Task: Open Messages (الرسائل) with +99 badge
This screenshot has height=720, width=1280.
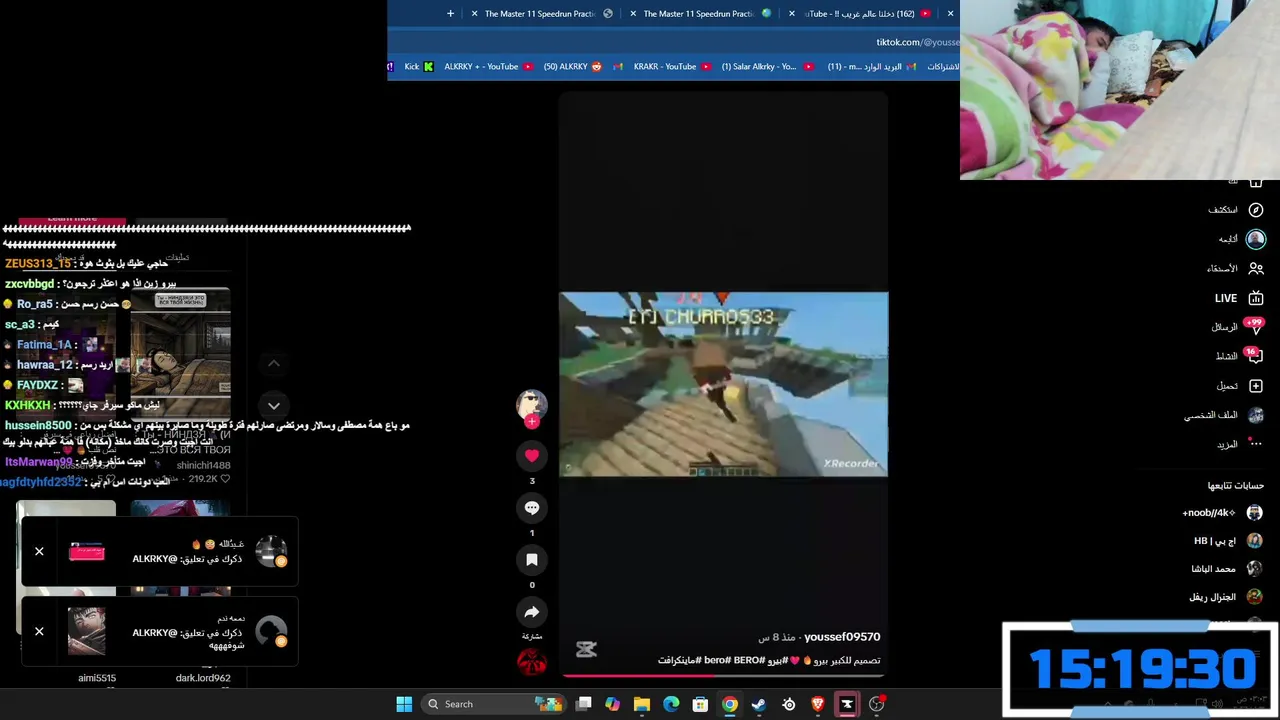Action: tap(1237, 327)
